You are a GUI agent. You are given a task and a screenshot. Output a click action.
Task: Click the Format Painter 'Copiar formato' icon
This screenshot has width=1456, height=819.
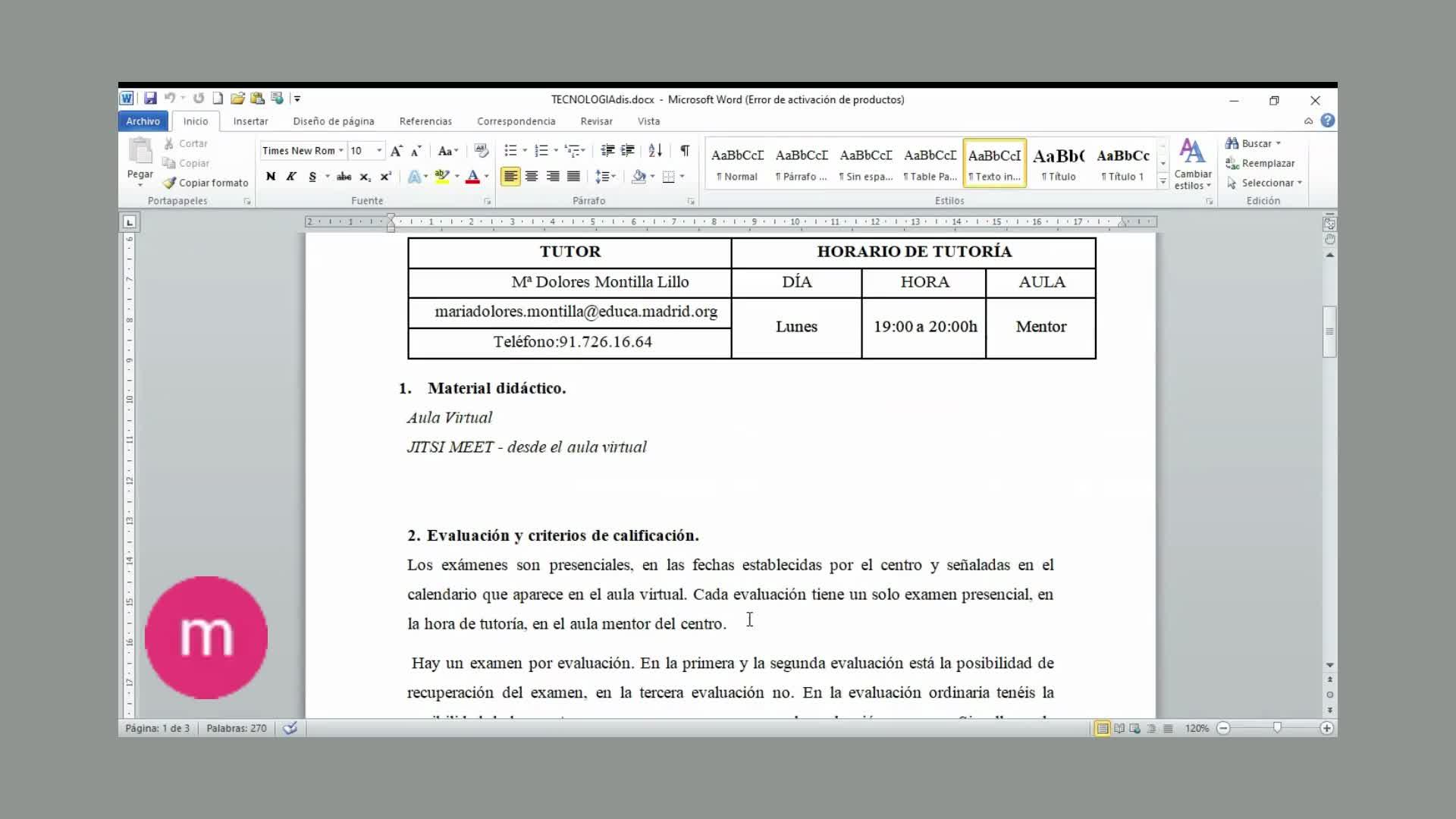[x=169, y=183]
